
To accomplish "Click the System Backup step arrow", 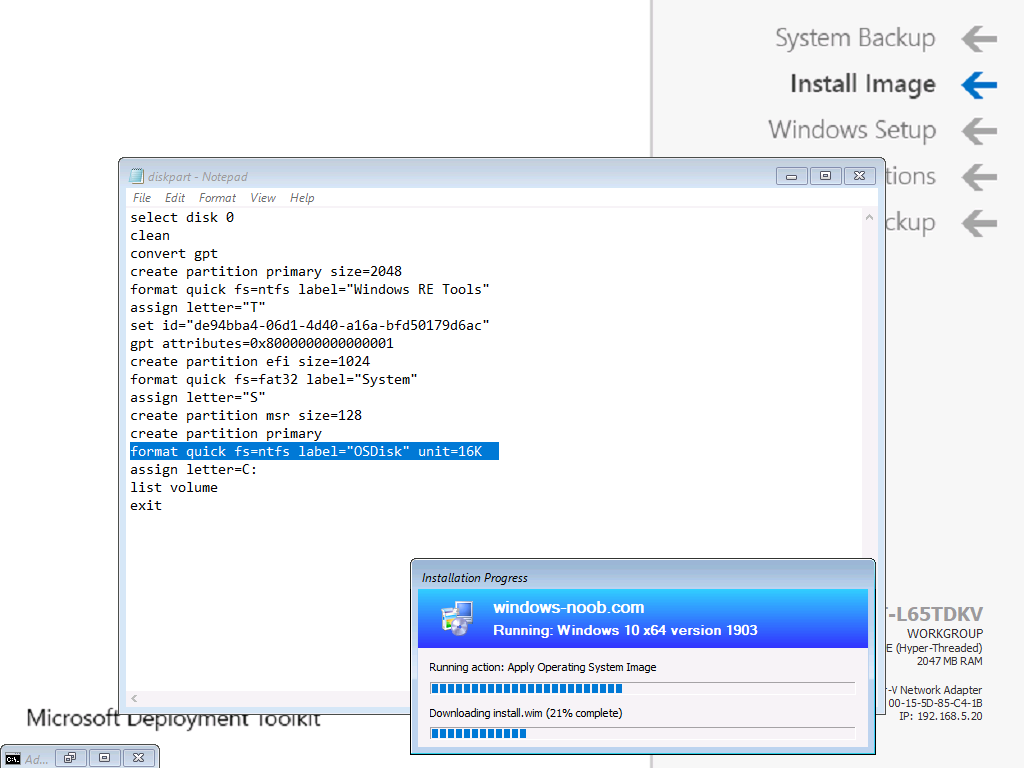I will click(979, 39).
